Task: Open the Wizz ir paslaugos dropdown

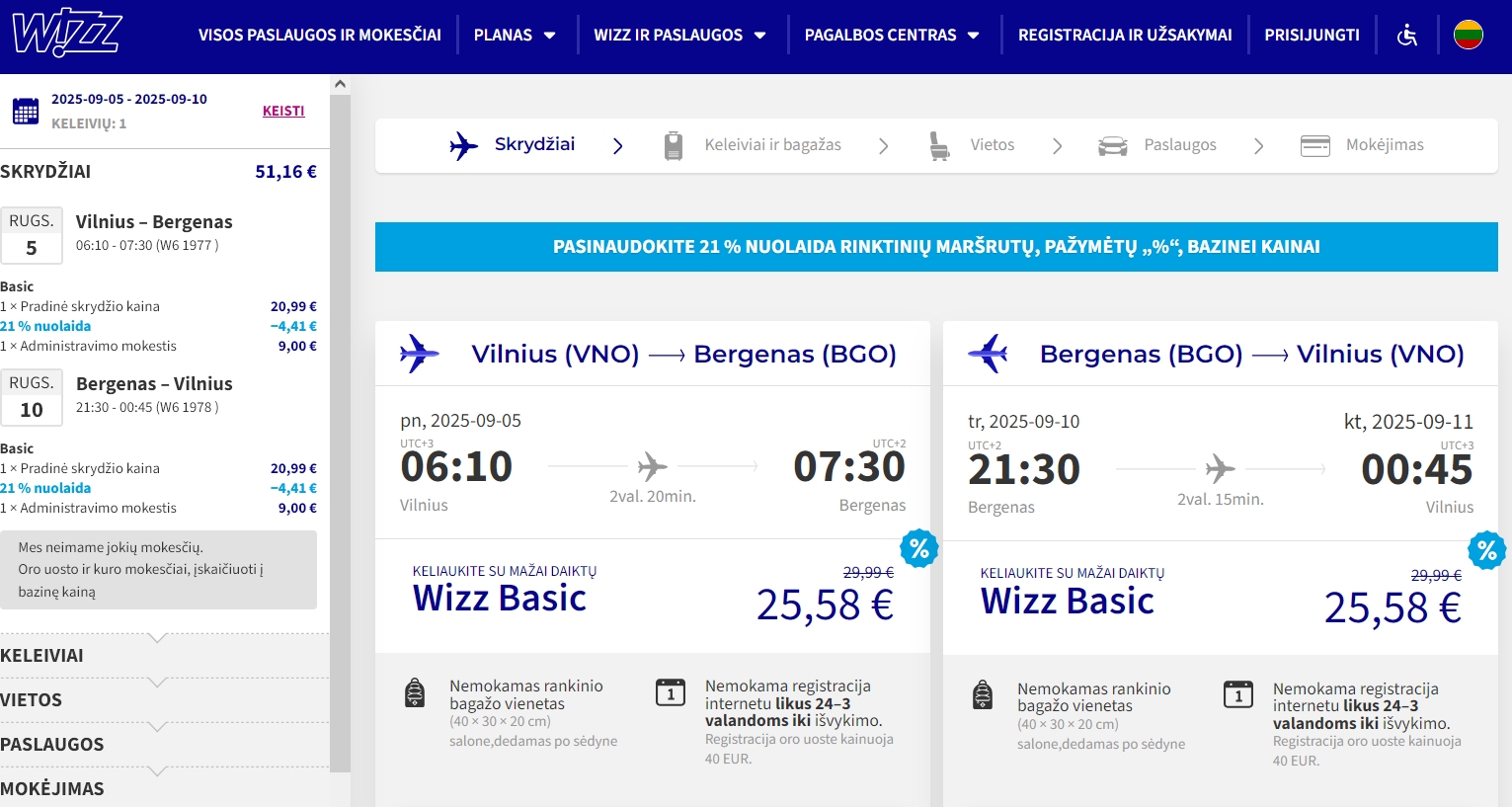Action: pyautogui.click(x=679, y=35)
